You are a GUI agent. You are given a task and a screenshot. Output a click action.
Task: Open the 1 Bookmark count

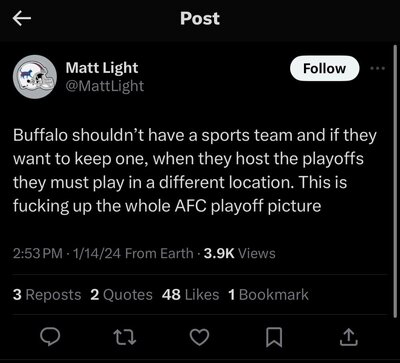[x=268, y=295]
